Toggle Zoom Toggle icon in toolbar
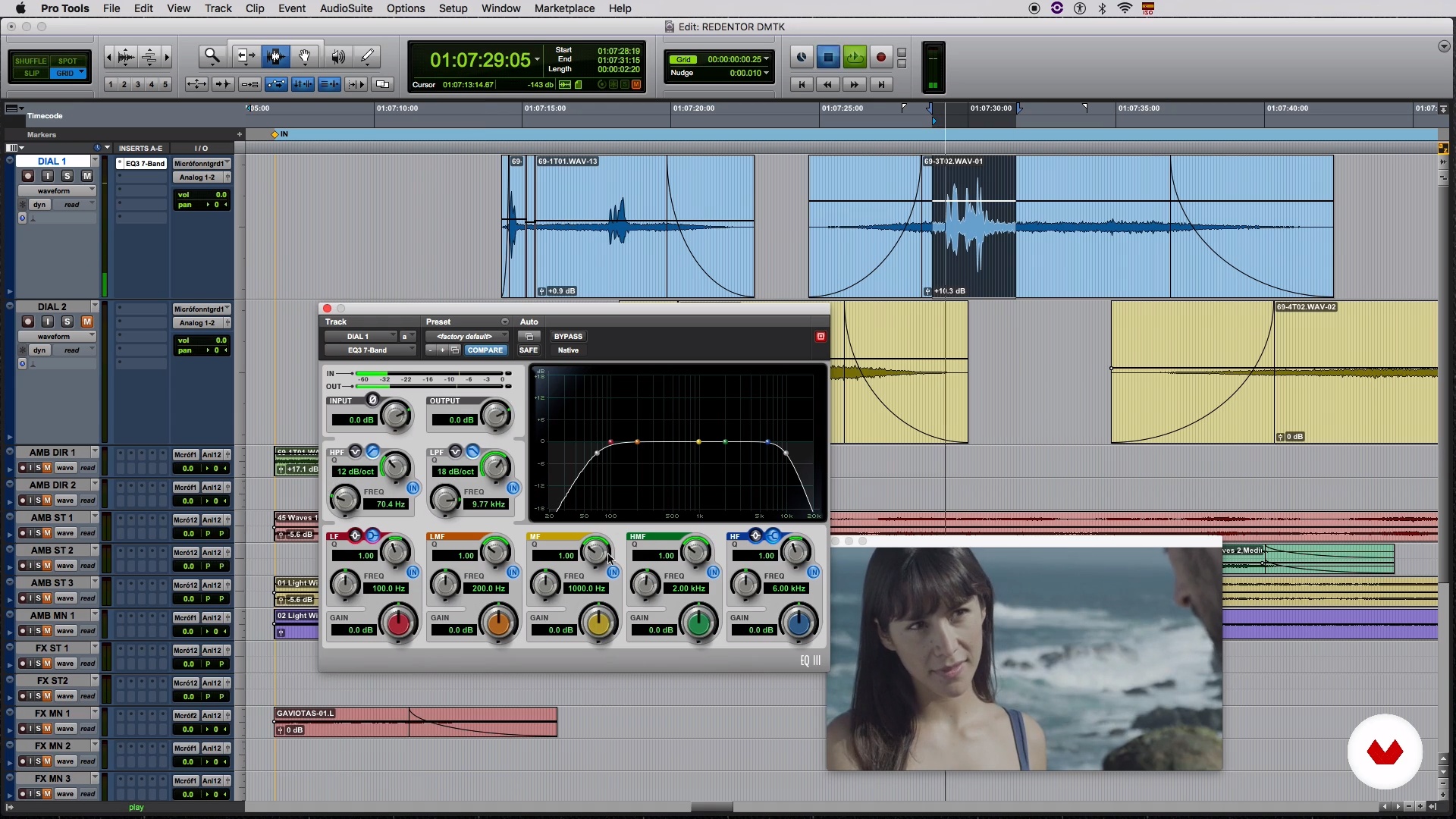 tap(196, 84)
